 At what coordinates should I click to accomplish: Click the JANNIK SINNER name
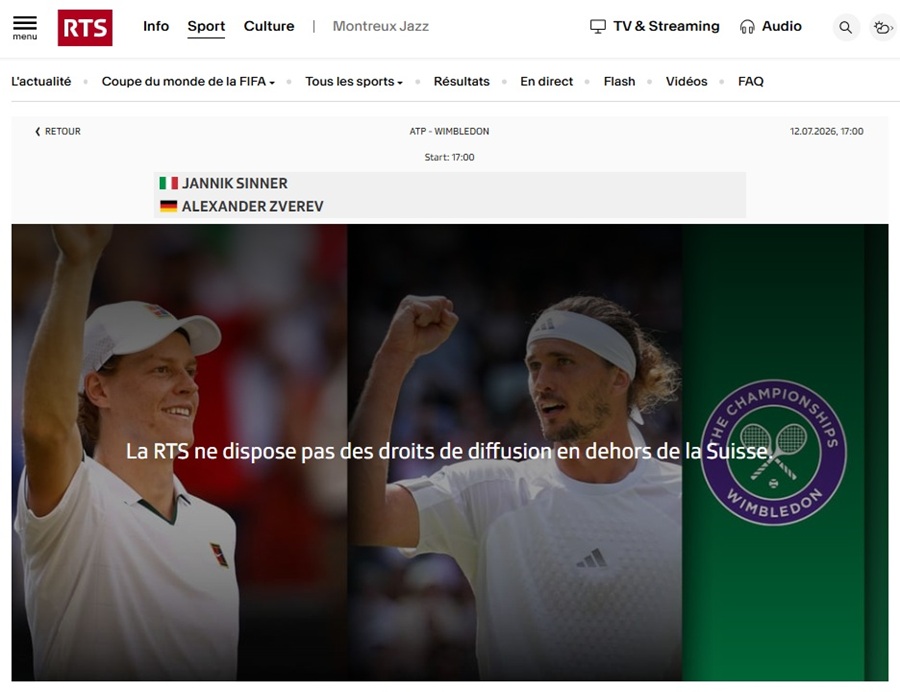click(x=235, y=183)
